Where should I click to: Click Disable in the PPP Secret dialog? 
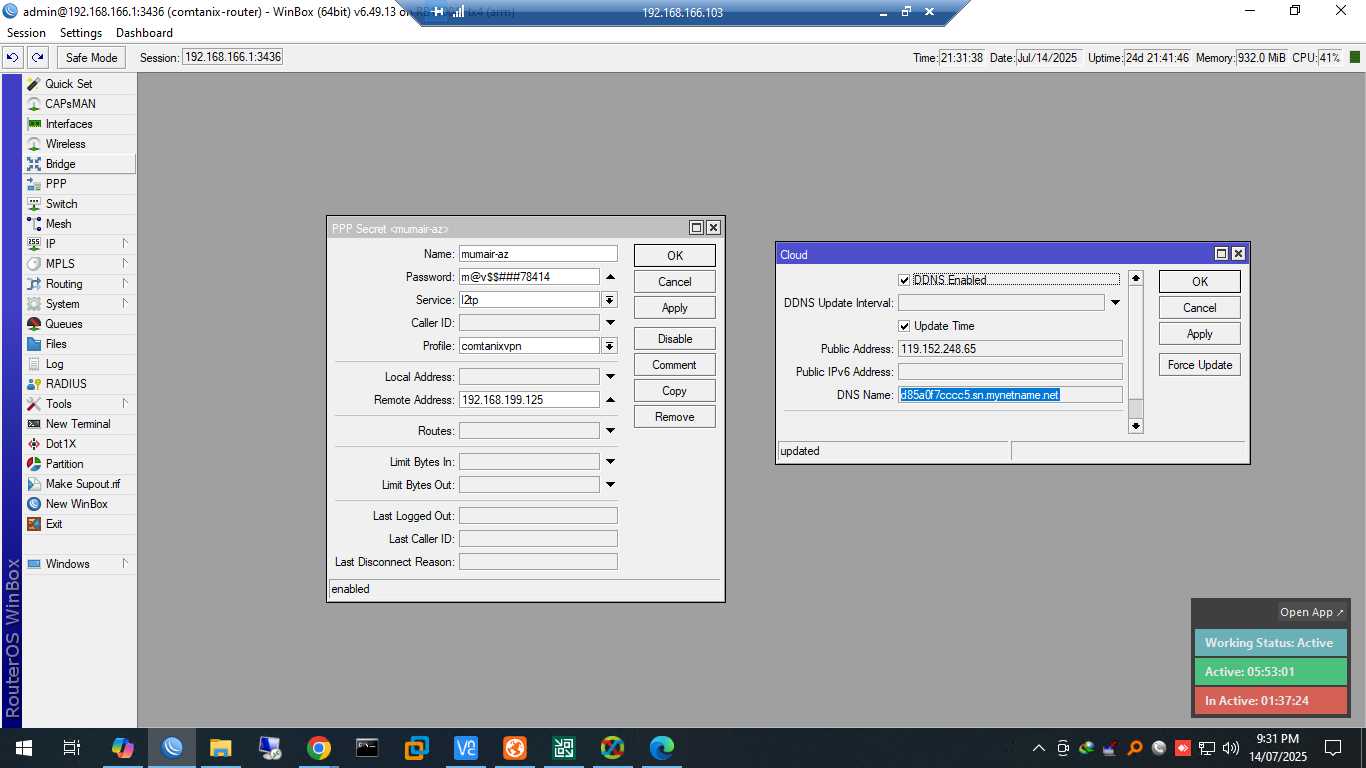point(675,339)
